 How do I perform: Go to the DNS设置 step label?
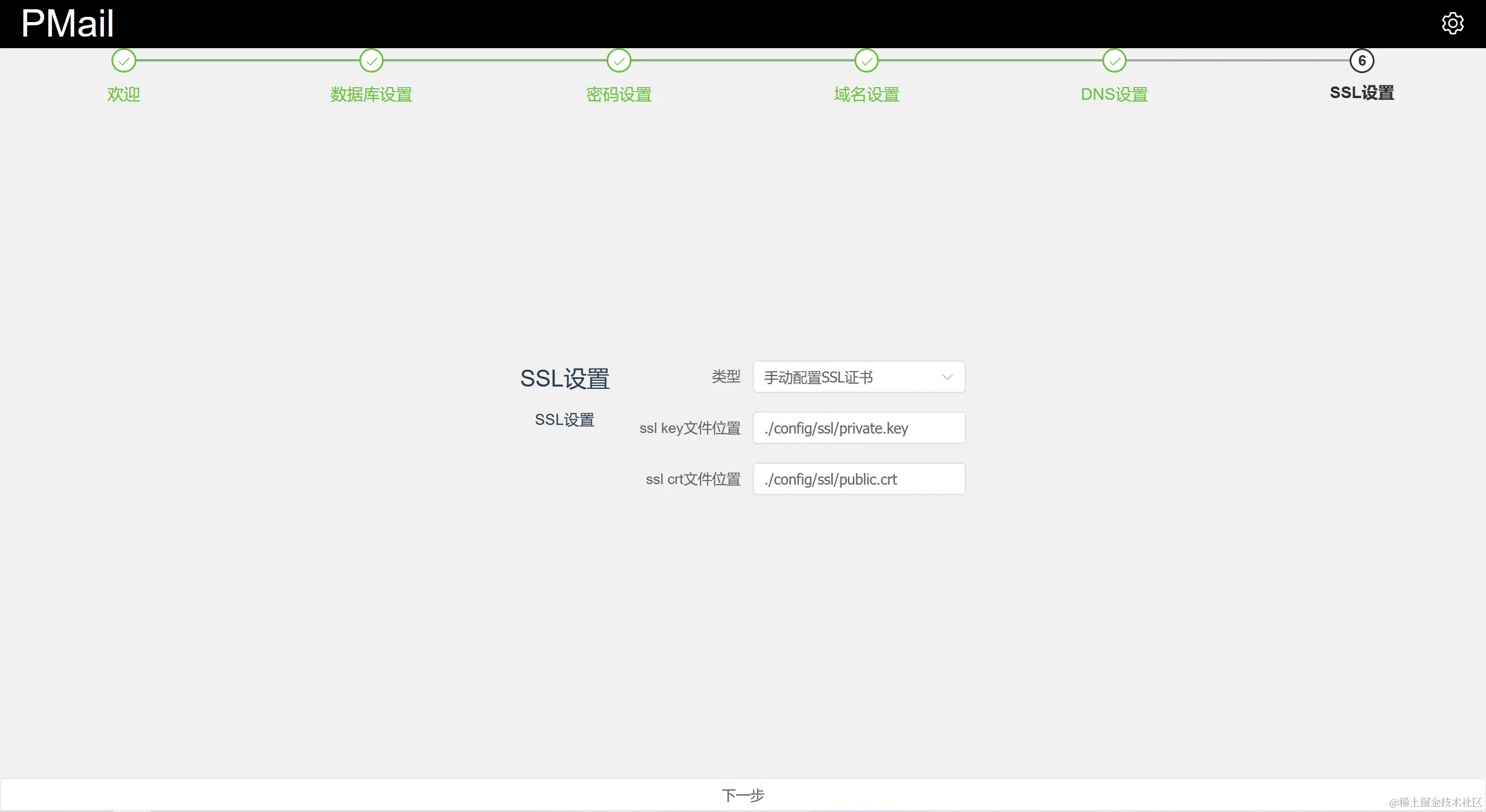click(1114, 94)
